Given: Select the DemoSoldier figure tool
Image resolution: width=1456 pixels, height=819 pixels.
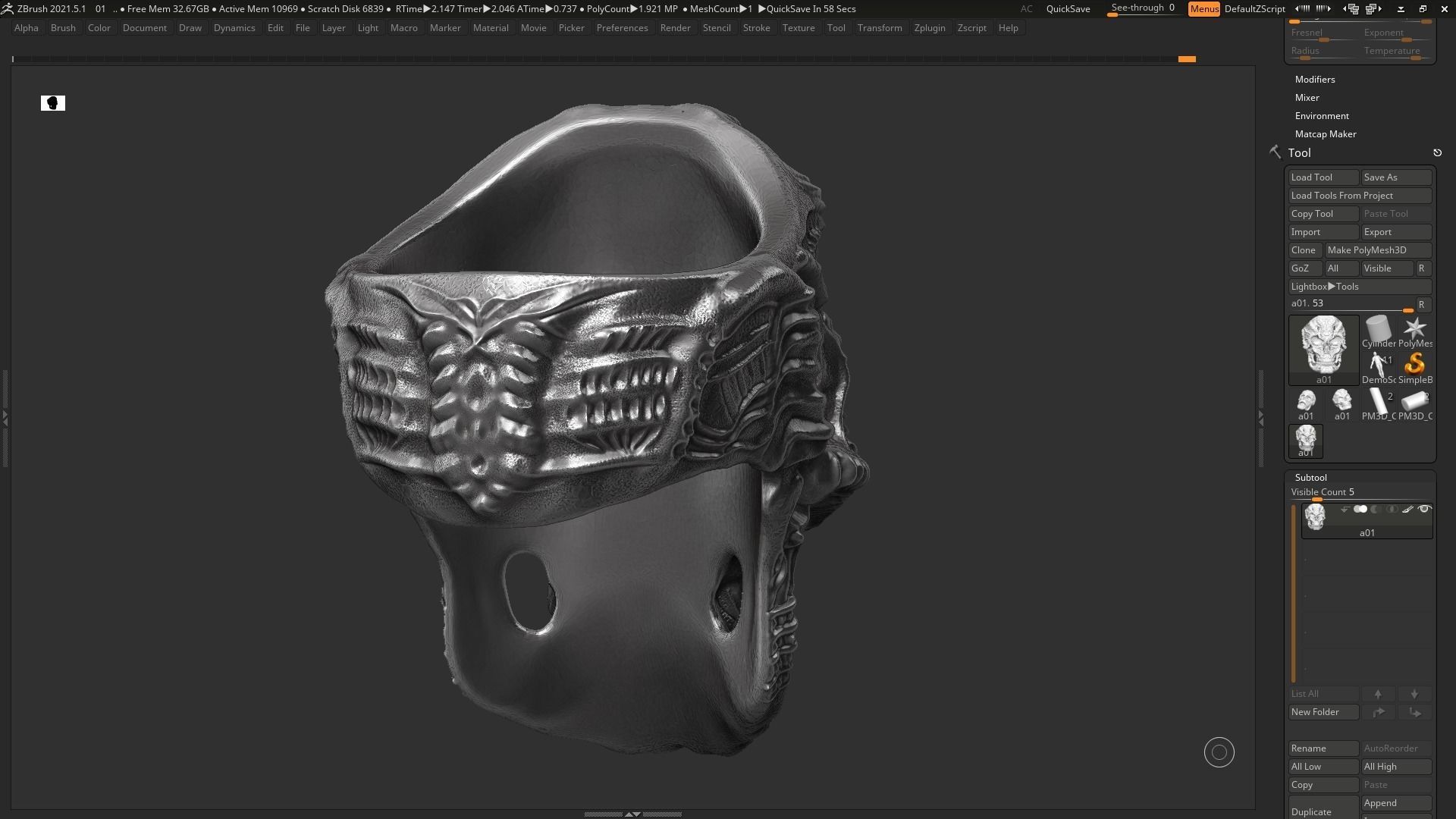Looking at the screenshot, I should coord(1379,369).
